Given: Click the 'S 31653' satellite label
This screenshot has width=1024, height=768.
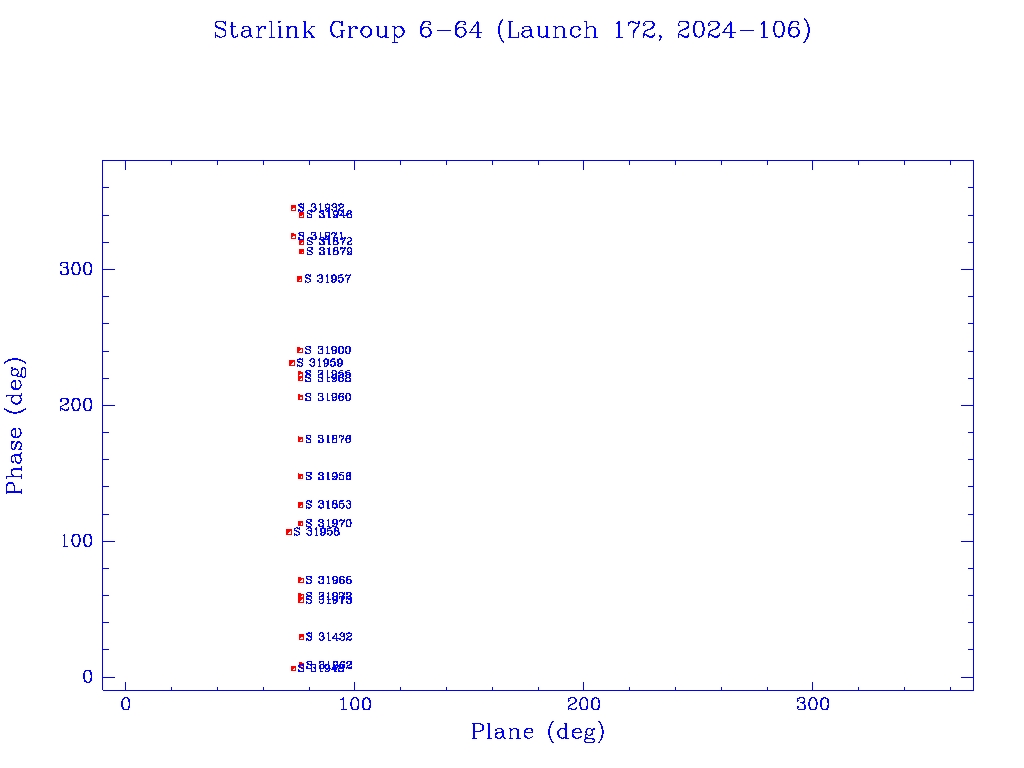Looking at the screenshot, I should point(328,505).
